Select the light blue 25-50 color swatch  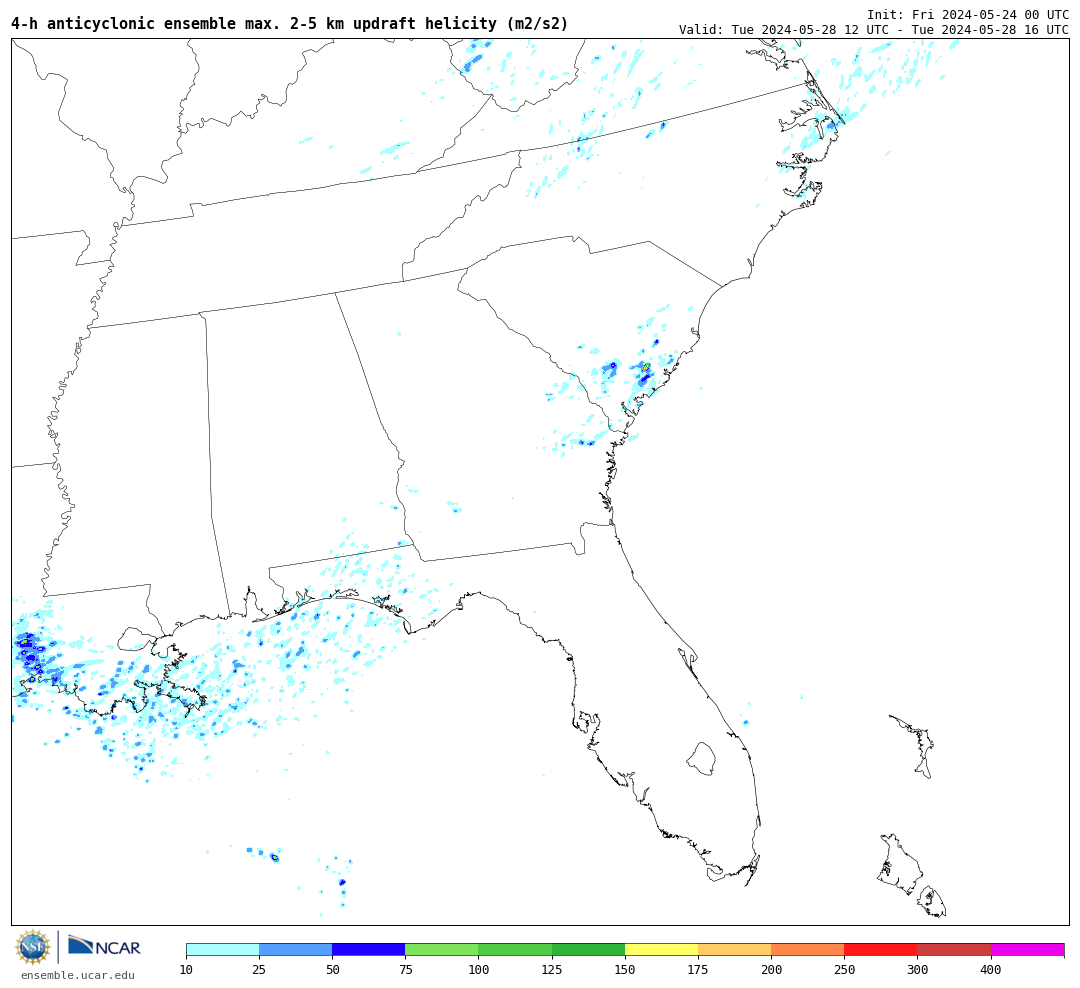click(295, 949)
